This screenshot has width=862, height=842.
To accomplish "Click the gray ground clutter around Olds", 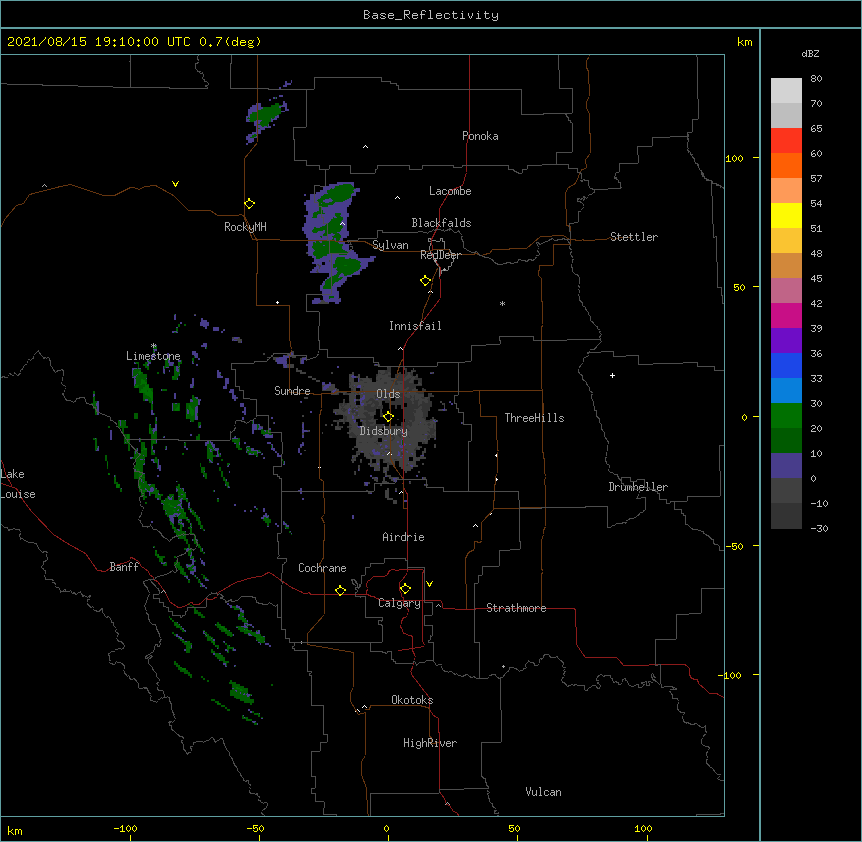I will click(386, 426).
